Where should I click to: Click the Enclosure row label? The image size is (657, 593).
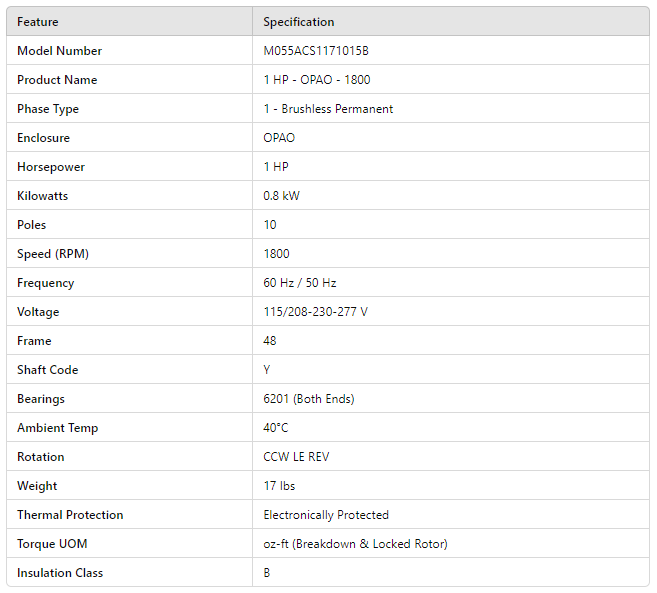(x=43, y=138)
